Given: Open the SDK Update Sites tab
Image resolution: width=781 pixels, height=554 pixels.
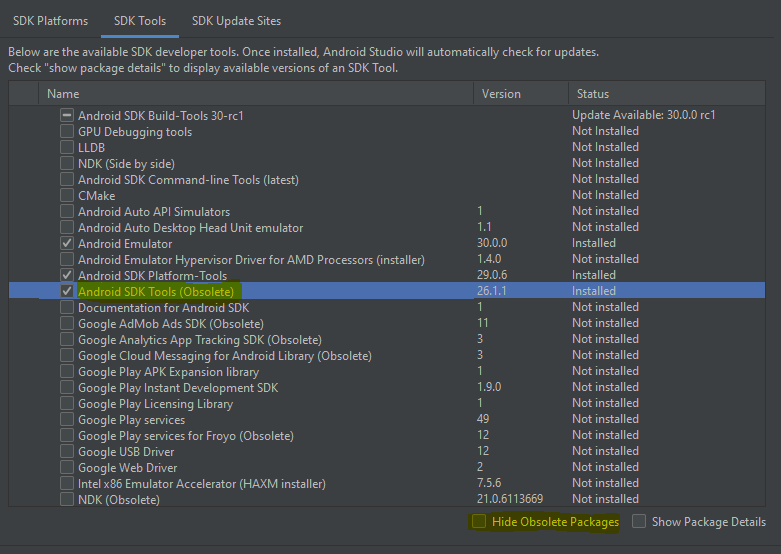Looking at the screenshot, I should coord(236,21).
